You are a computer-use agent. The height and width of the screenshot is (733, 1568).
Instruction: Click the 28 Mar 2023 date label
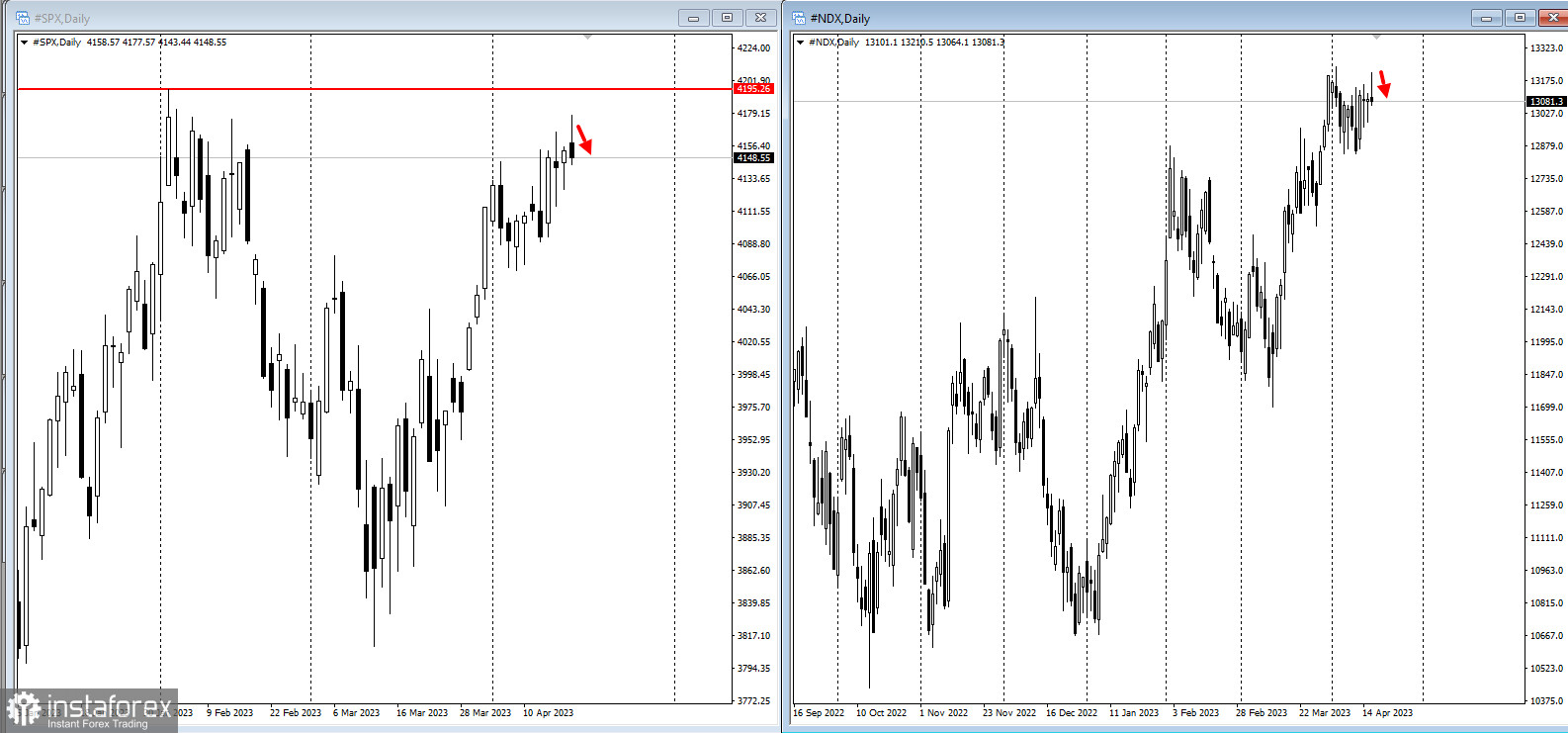(x=485, y=713)
